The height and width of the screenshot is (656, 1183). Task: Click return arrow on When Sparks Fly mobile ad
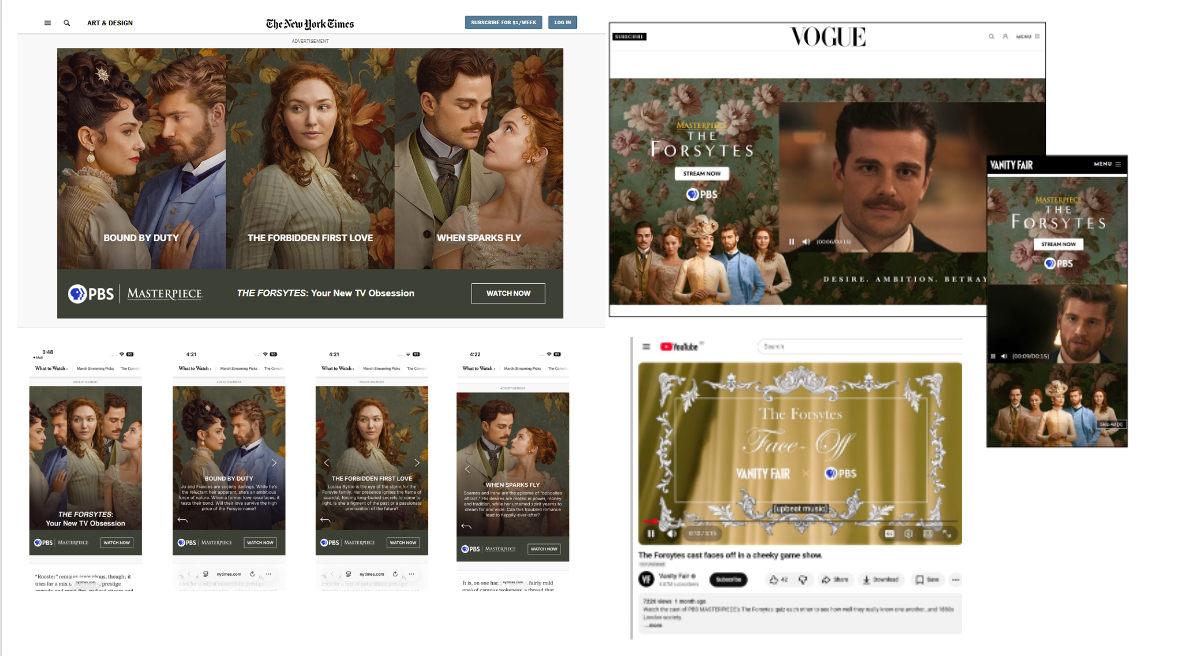(466, 526)
